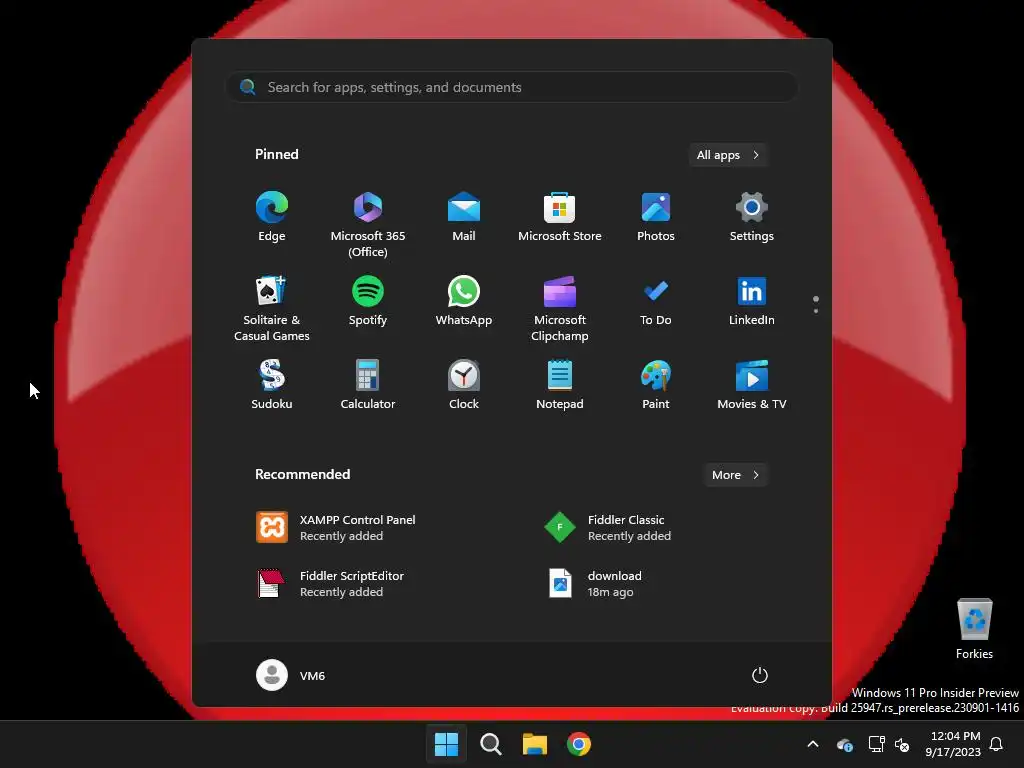The height and width of the screenshot is (768, 1024).
Task: Launch Google Chrome from taskbar
Action: coord(579,744)
